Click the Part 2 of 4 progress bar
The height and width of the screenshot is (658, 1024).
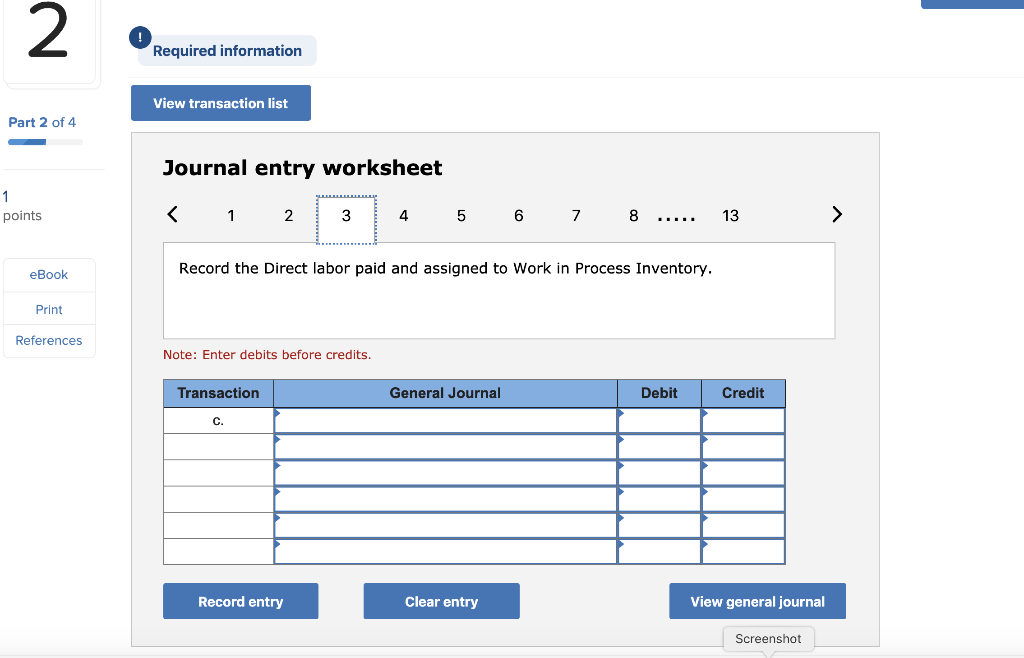tap(45, 142)
